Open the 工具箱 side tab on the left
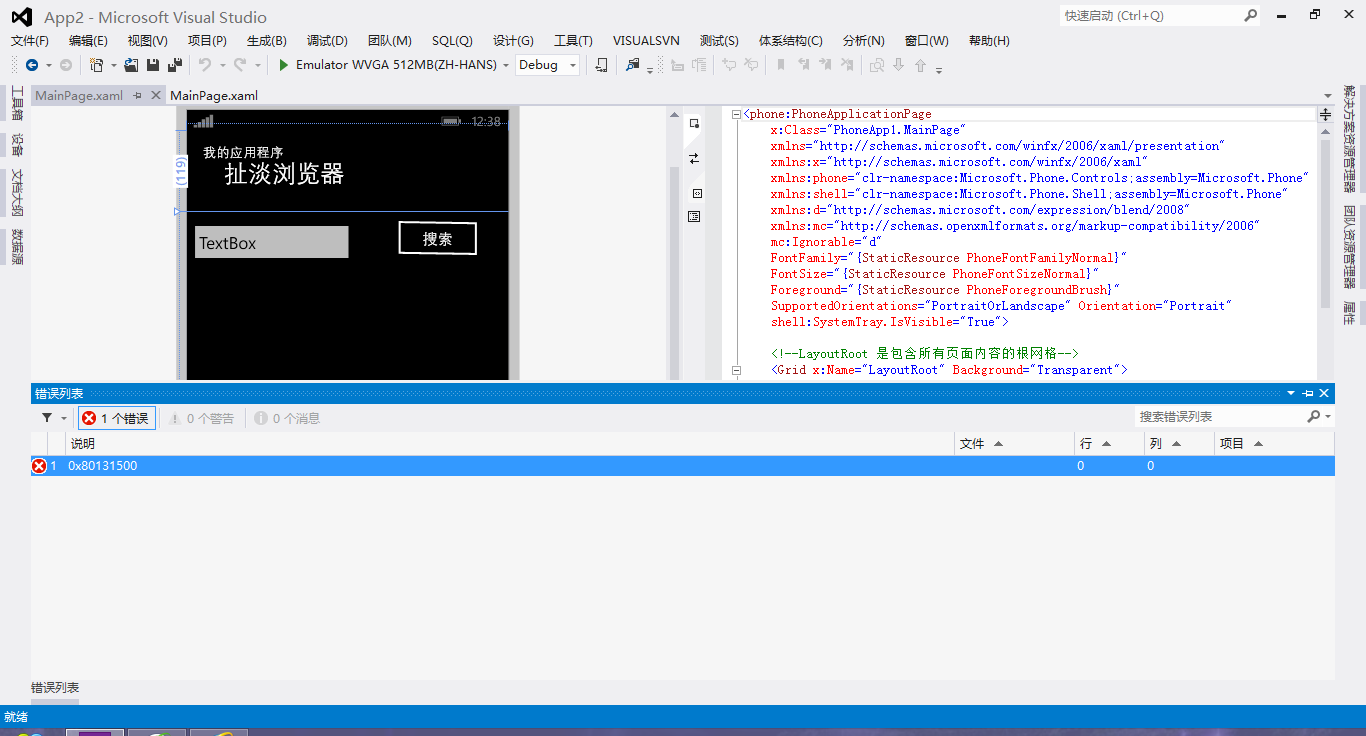Screen dimensions: 1366x736 point(17,103)
